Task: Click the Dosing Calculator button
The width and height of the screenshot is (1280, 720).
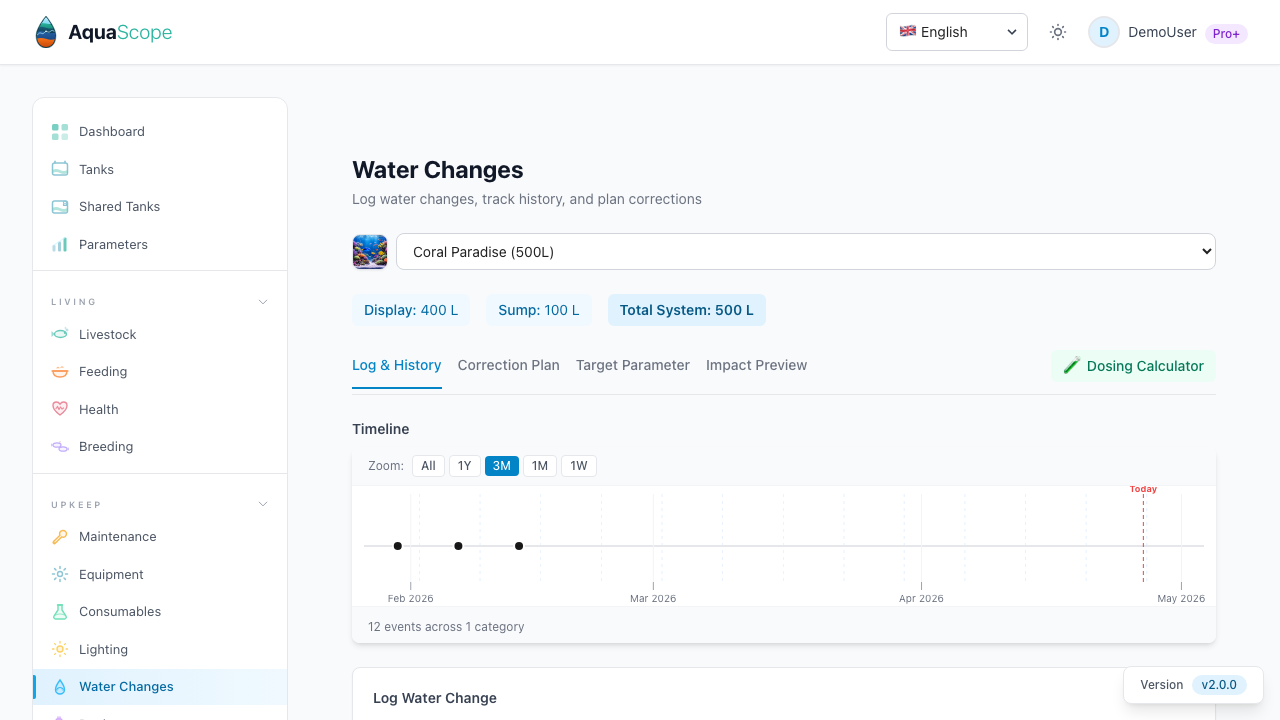Action: pos(1133,366)
